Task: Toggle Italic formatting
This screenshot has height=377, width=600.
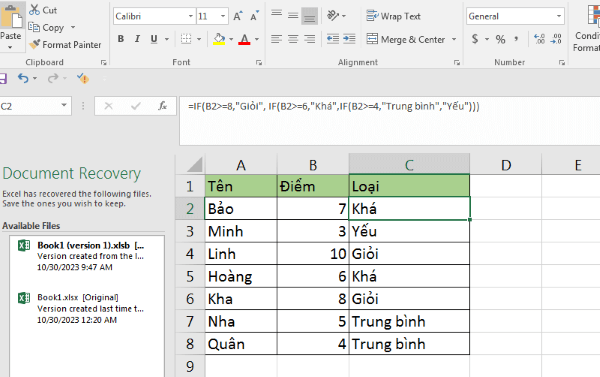Action: [137, 39]
